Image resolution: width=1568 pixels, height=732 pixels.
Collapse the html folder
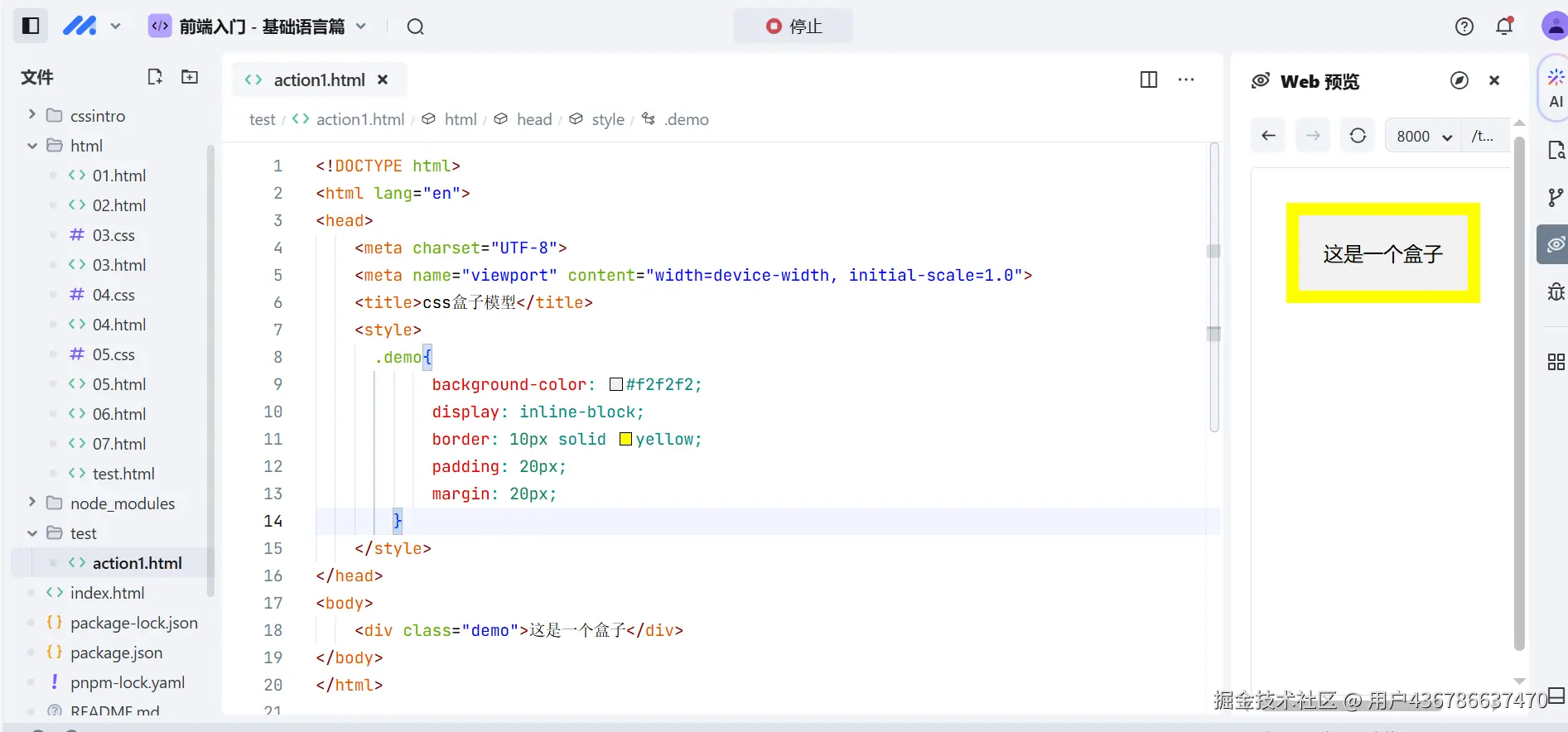(x=31, y=146)
